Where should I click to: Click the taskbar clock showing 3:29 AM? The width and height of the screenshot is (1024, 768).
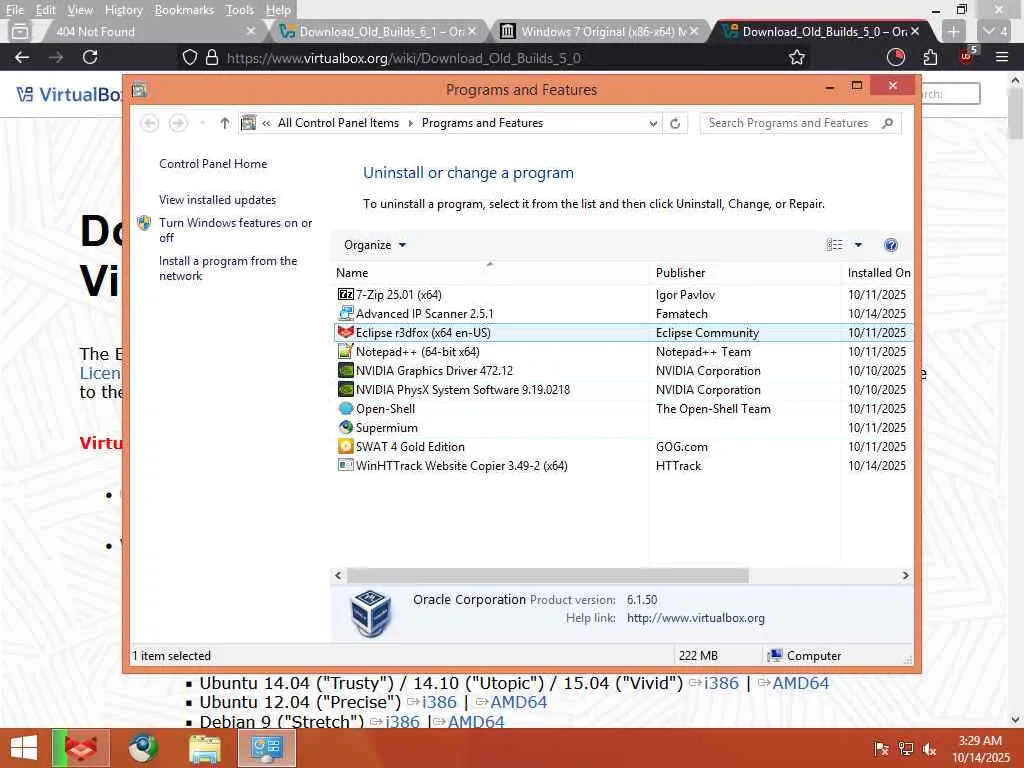[x=980, y=749]
